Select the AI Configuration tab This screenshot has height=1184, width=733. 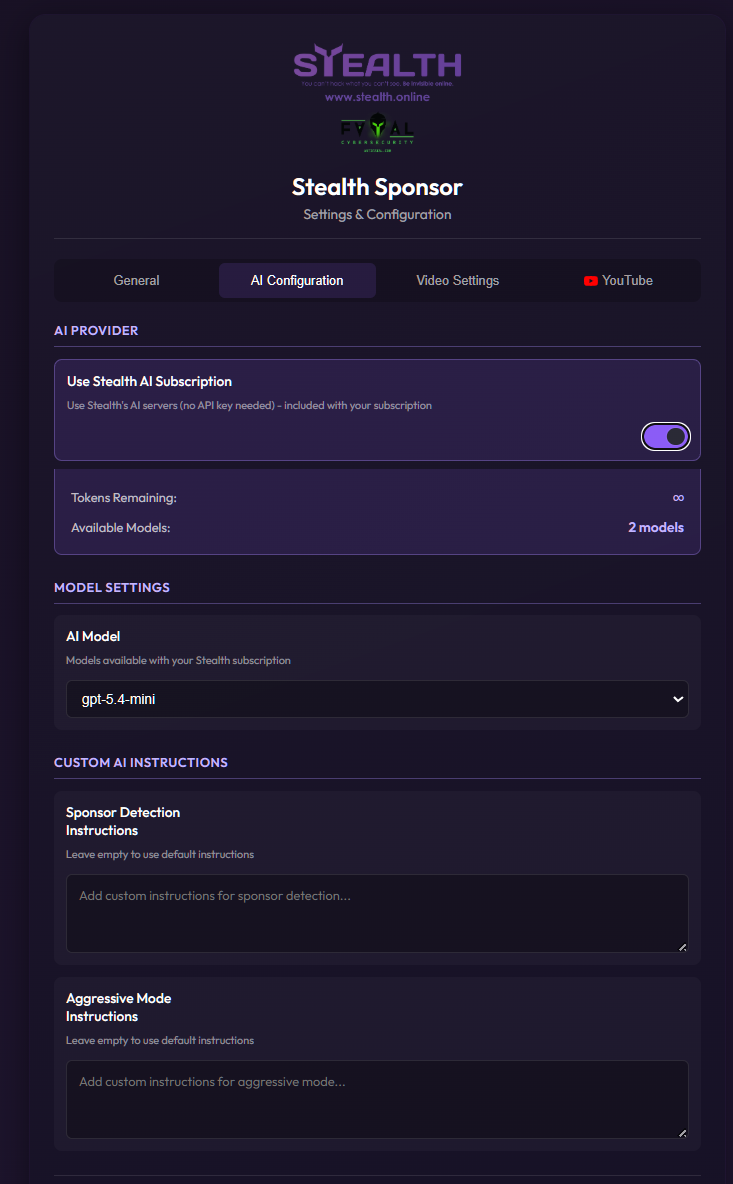click(297, 281)
